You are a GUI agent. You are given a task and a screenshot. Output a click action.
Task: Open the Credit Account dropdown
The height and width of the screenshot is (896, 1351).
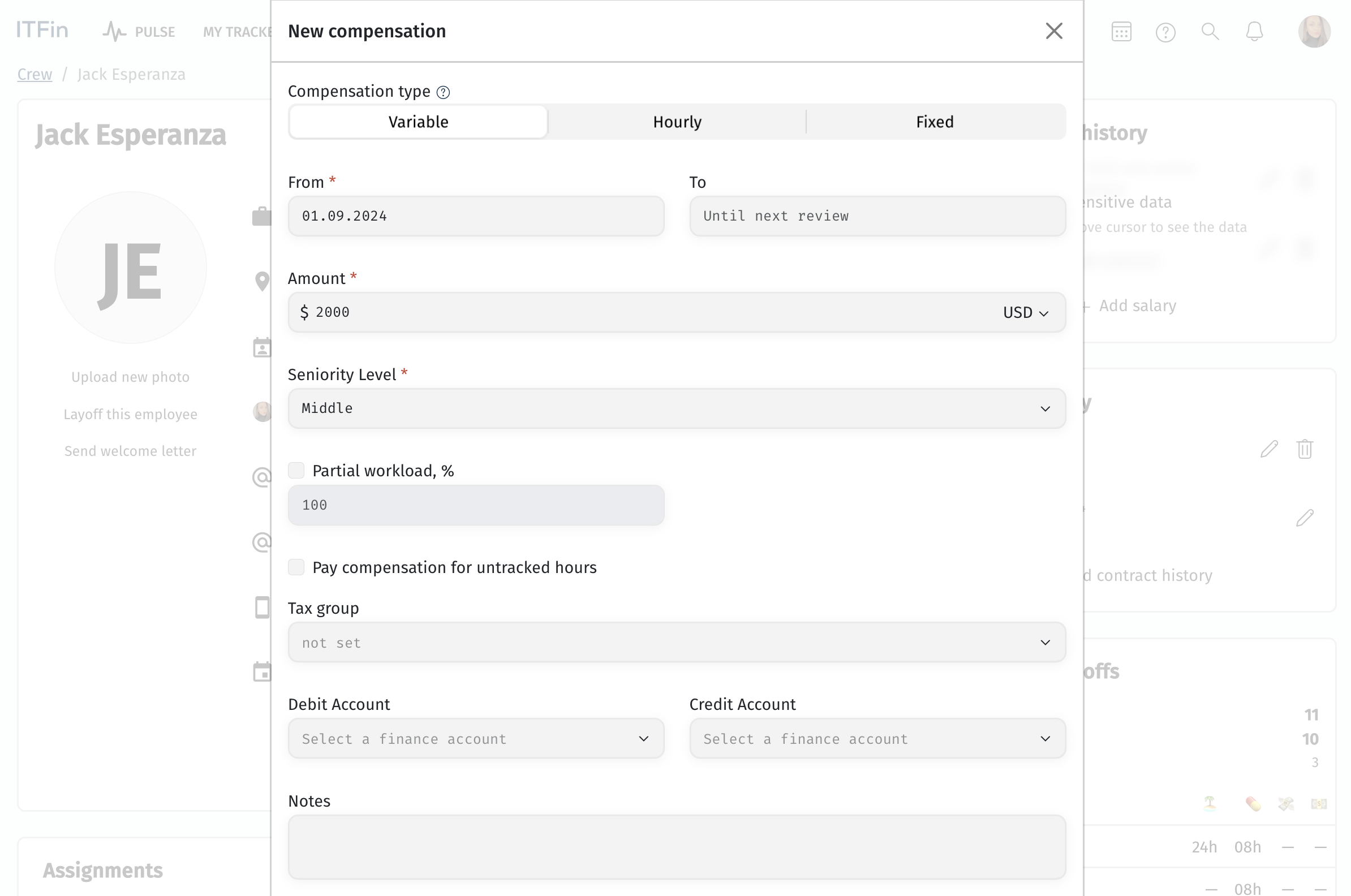(x=877, y=739)
